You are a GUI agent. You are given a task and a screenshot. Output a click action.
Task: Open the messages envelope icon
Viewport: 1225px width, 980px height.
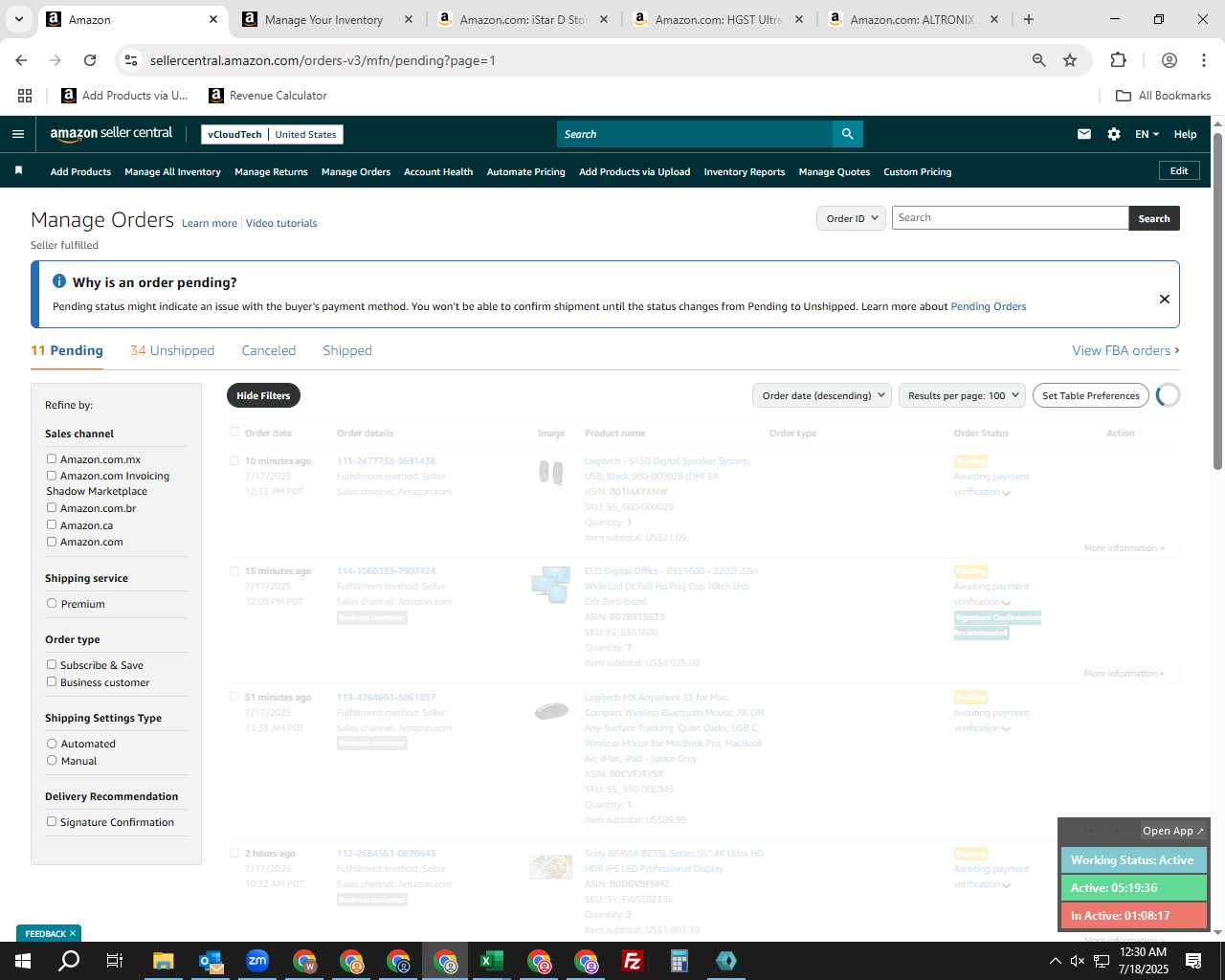tap(1084, 134)
